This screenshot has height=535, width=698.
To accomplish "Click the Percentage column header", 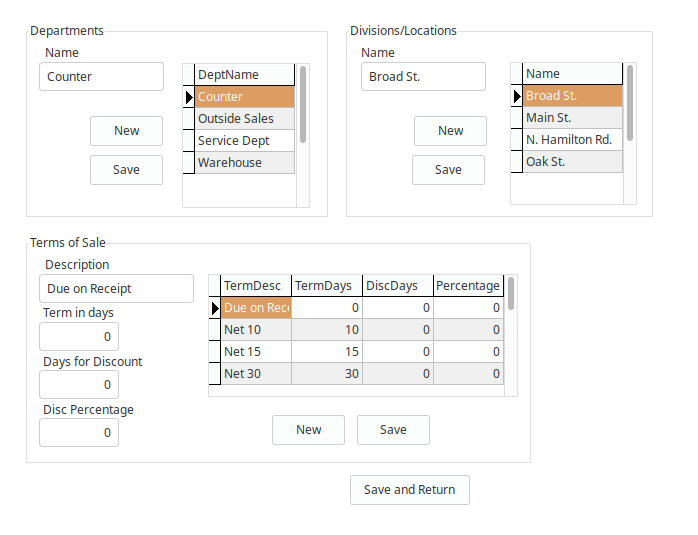I will 469,285.
